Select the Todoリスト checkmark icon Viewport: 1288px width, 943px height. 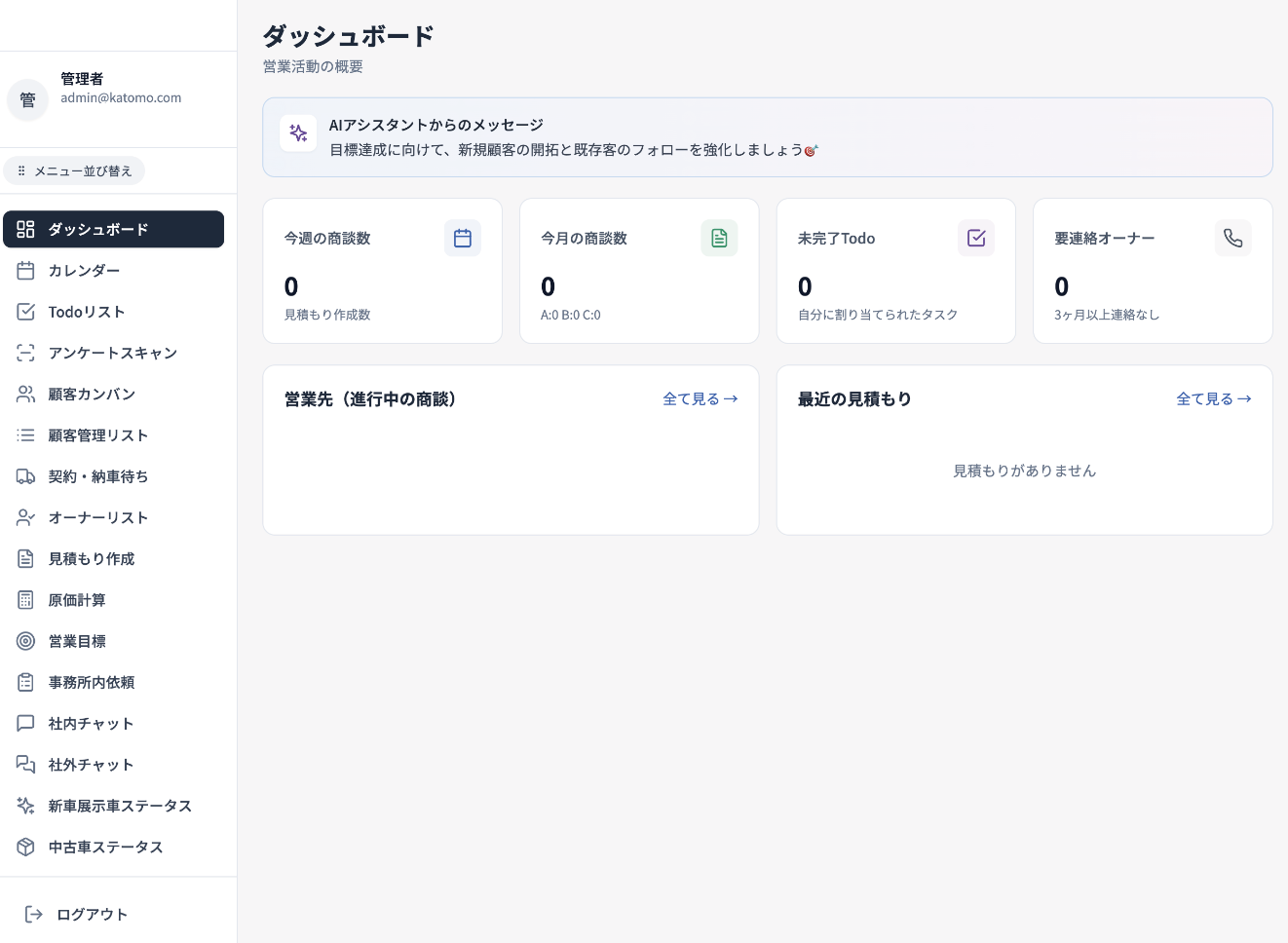[26, 311]
